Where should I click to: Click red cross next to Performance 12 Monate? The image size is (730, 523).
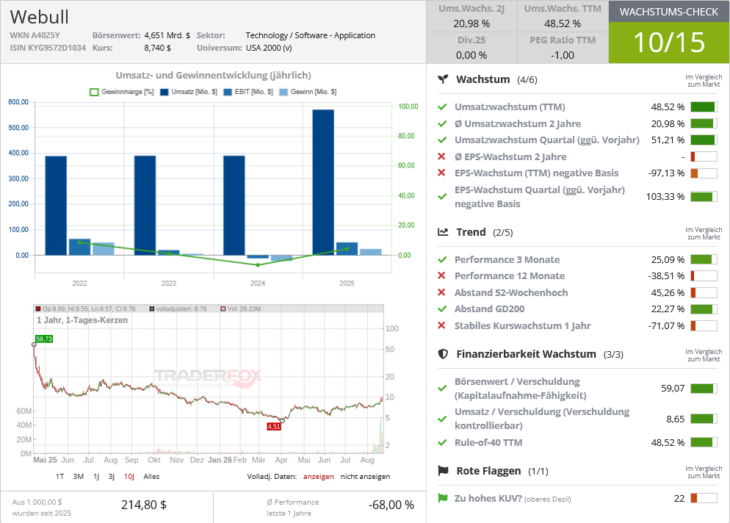tap(442, 276)
